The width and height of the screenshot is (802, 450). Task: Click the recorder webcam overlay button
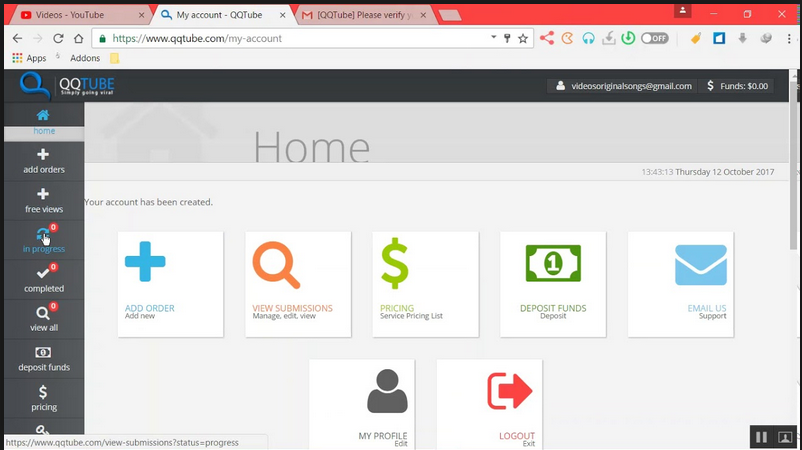point(785,437)
